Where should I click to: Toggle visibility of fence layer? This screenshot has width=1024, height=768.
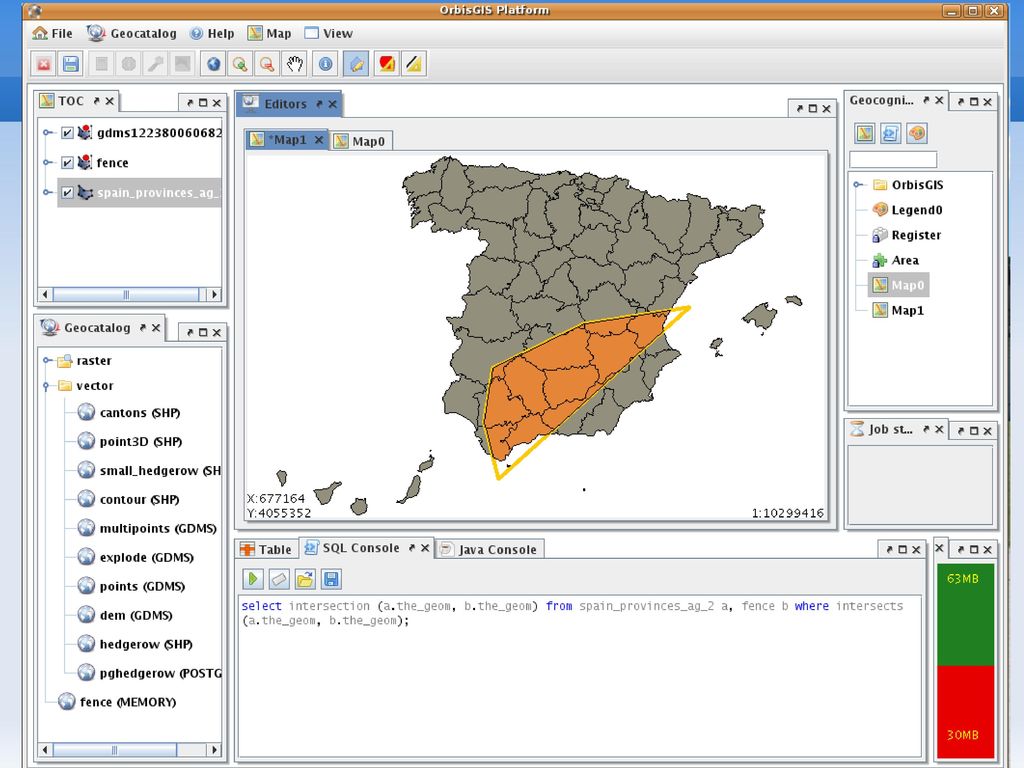[x=67, y=163]
